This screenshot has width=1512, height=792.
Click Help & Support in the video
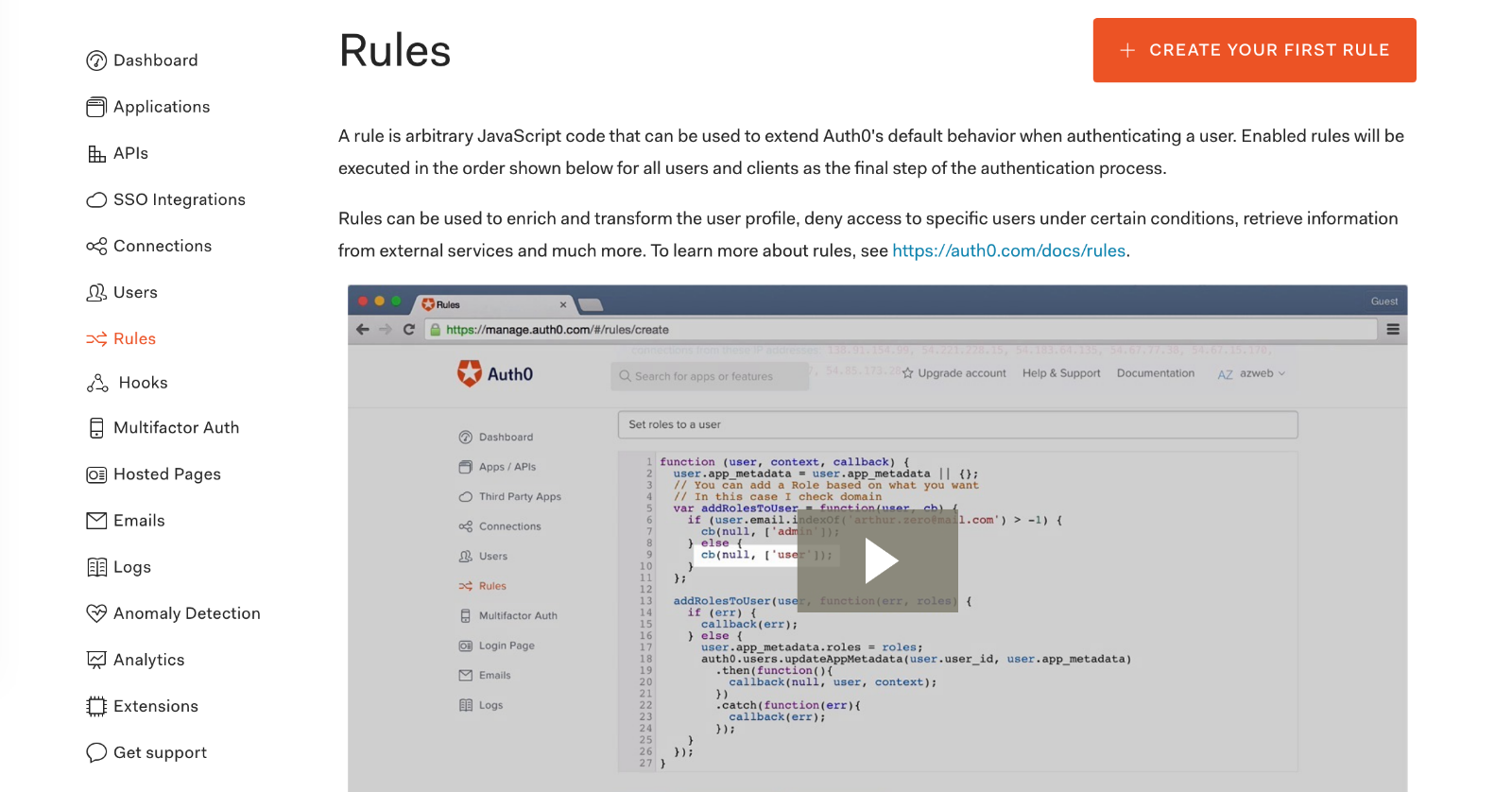(1061, 373)
